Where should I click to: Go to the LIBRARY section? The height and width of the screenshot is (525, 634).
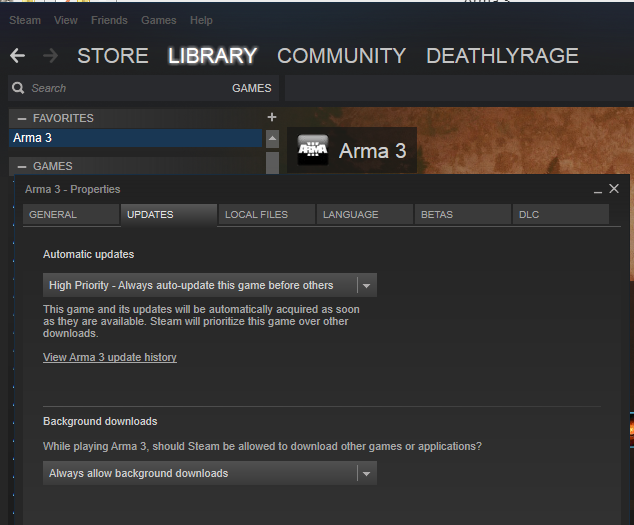(x=212, y=55)
